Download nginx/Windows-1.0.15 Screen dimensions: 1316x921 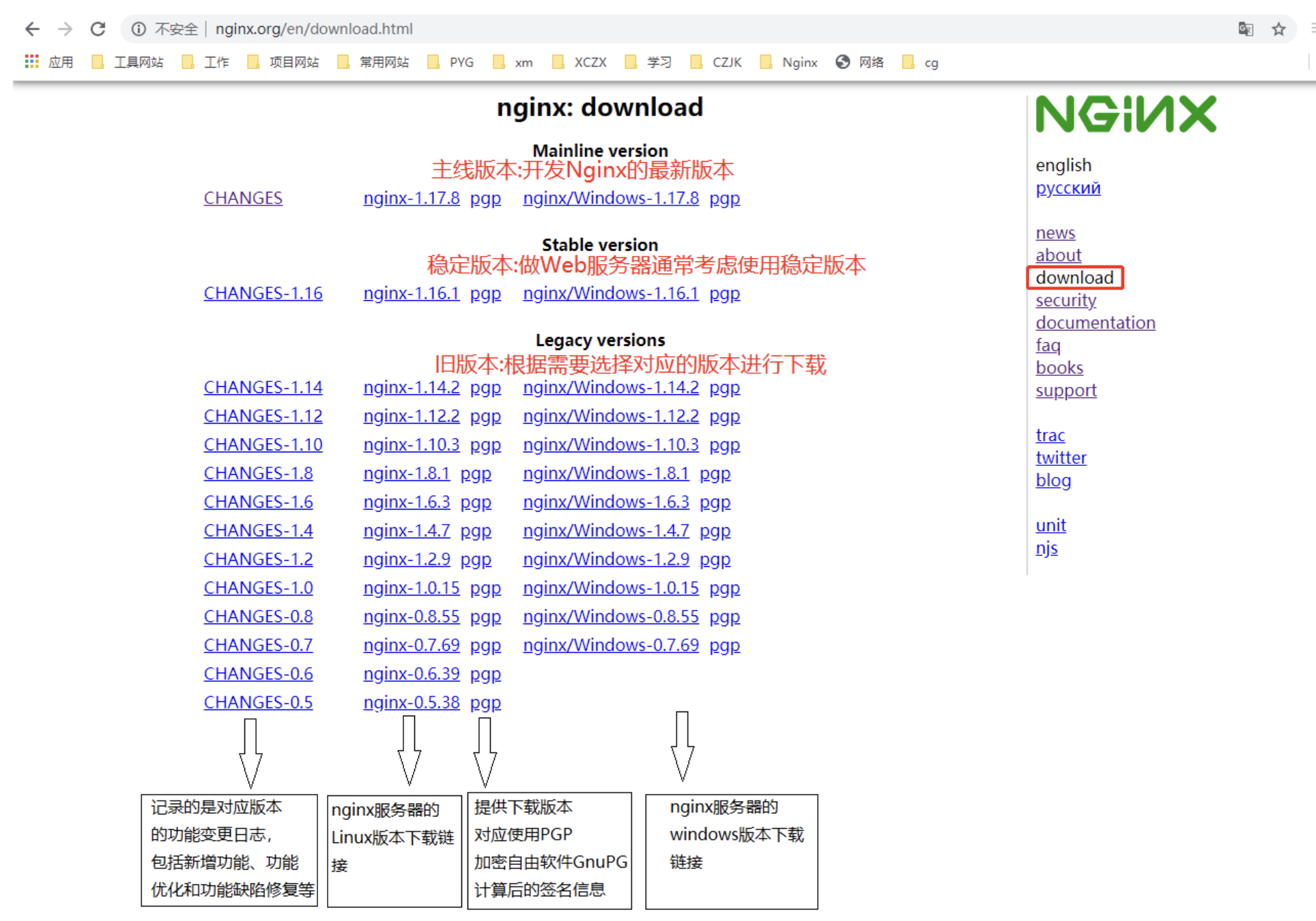[x=611, y=588]
